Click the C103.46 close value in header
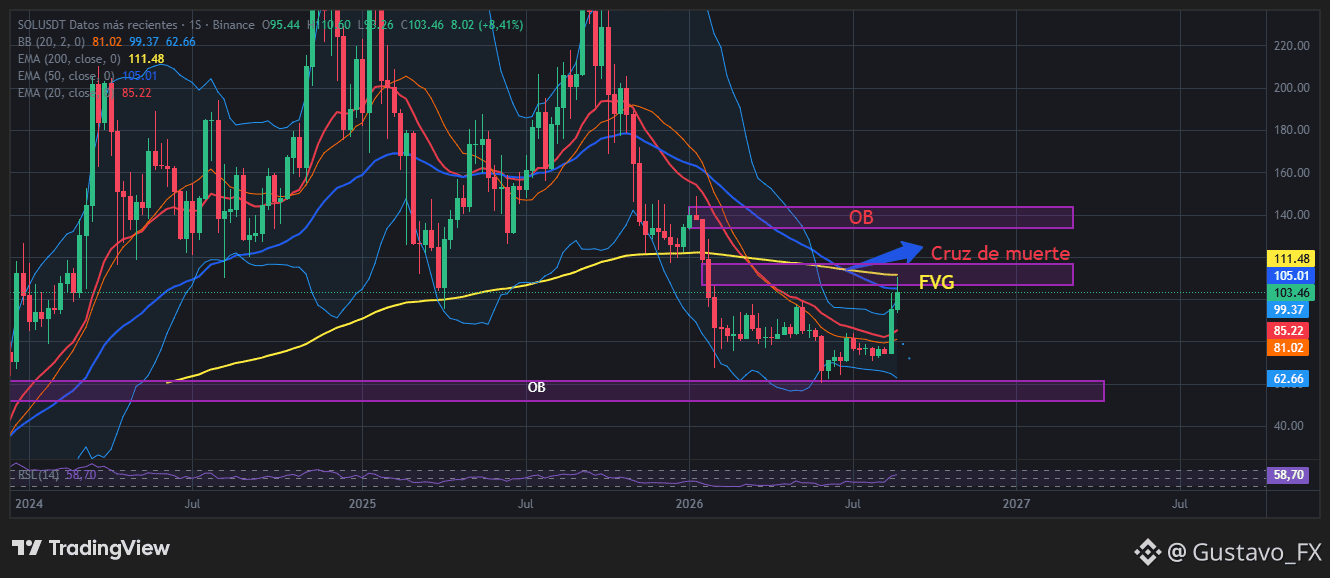The width and height of the screenshot is (1330, 578). coord(423,24)
